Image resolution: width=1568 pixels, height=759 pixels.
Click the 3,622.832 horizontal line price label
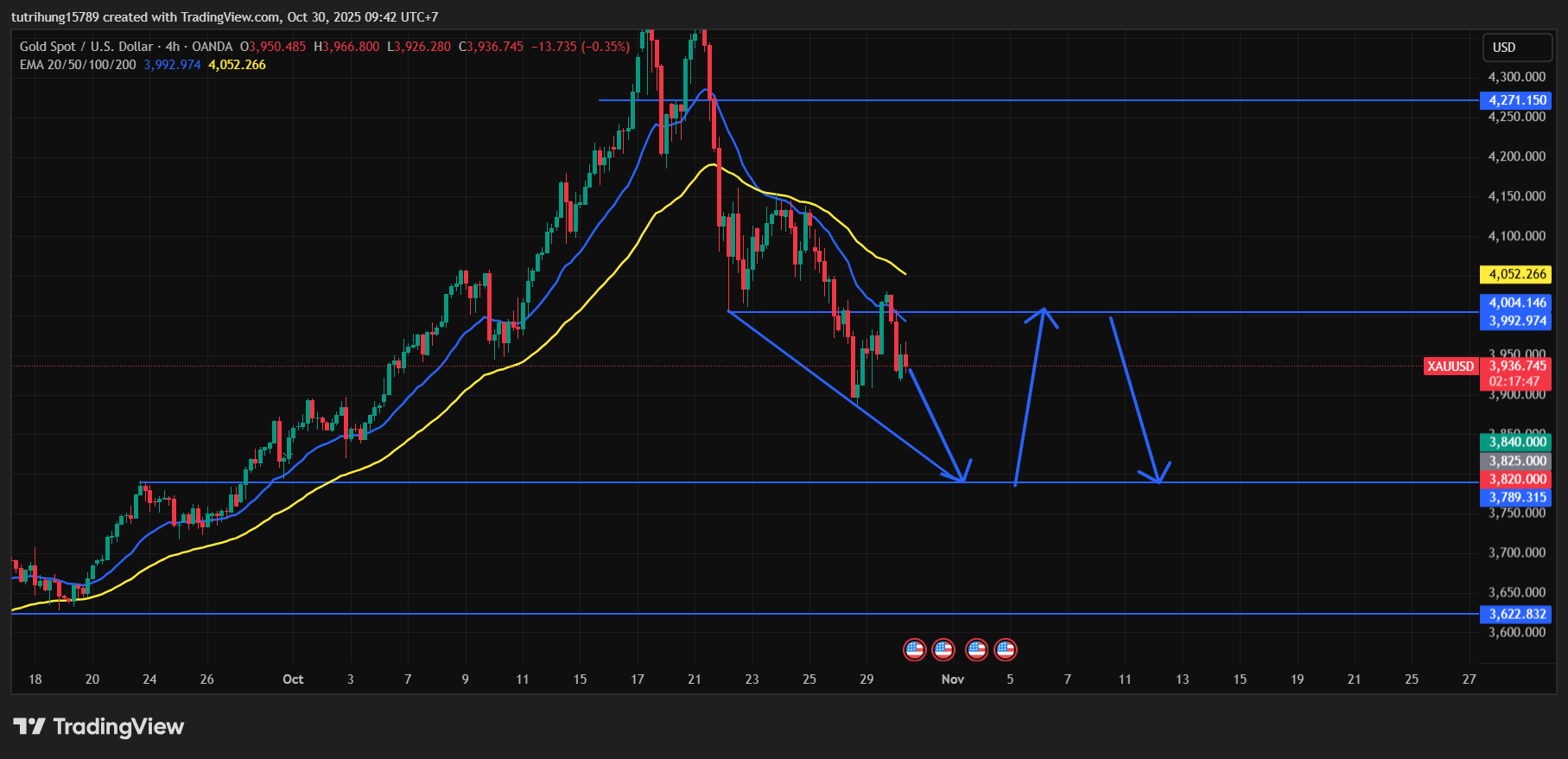click(x=1516, y=614)
